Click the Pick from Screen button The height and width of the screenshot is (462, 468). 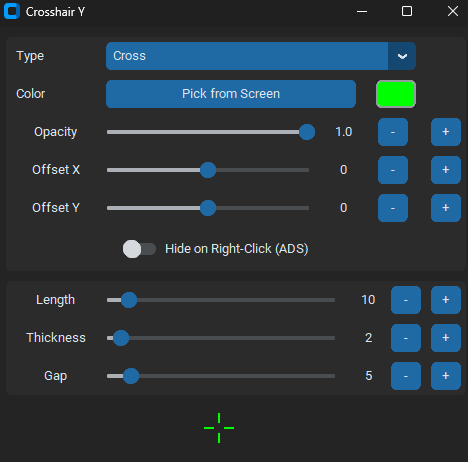(x=231, y=94)
